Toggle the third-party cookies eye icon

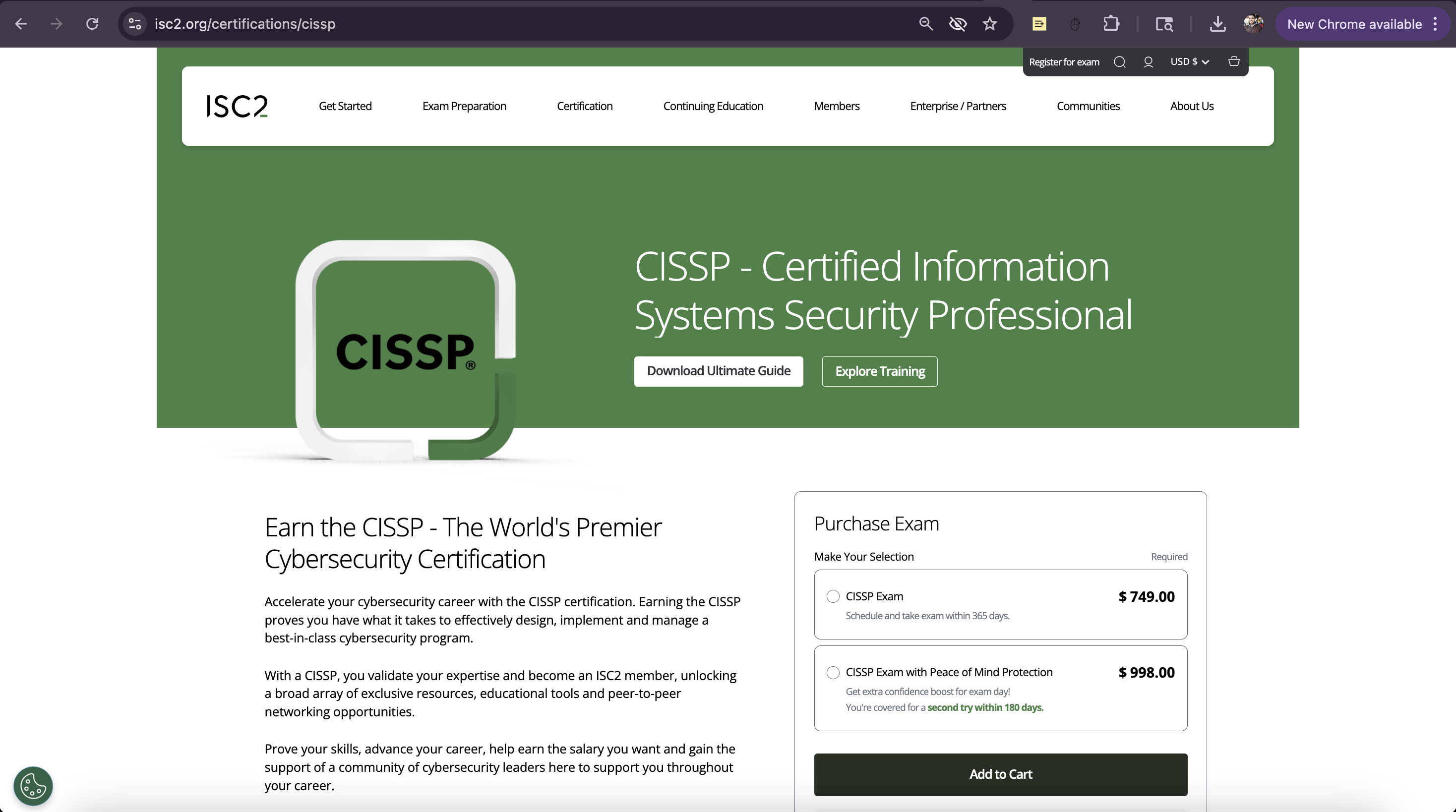[x=958, y=24]
